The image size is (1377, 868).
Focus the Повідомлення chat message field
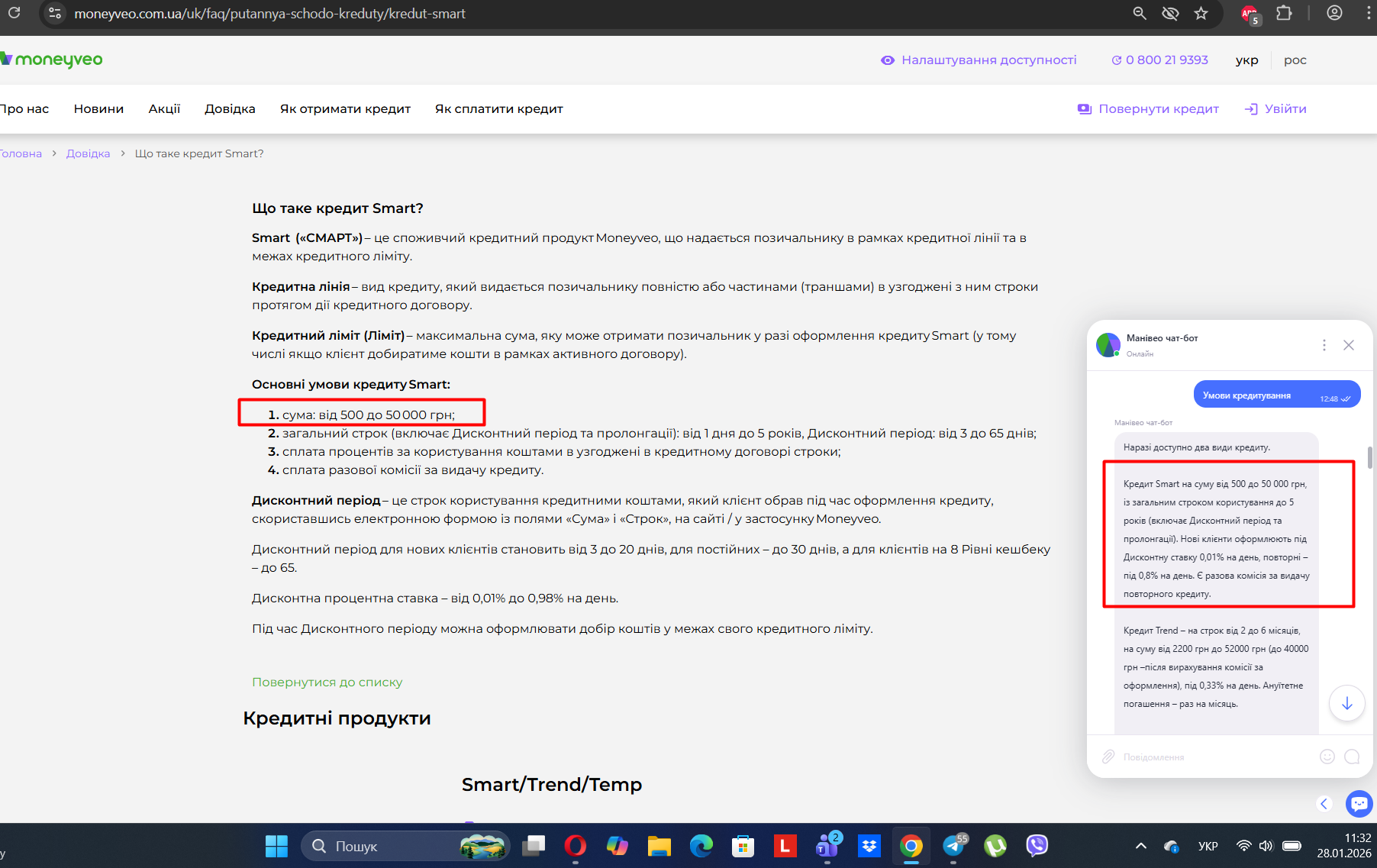[x=1214, y=757]
